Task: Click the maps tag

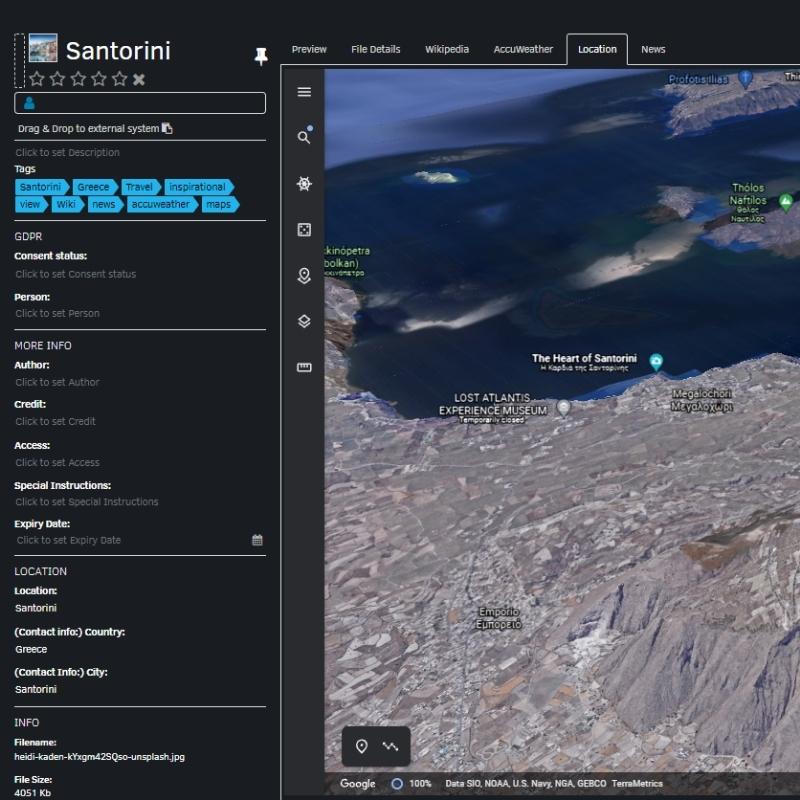Action: point(220,204)
